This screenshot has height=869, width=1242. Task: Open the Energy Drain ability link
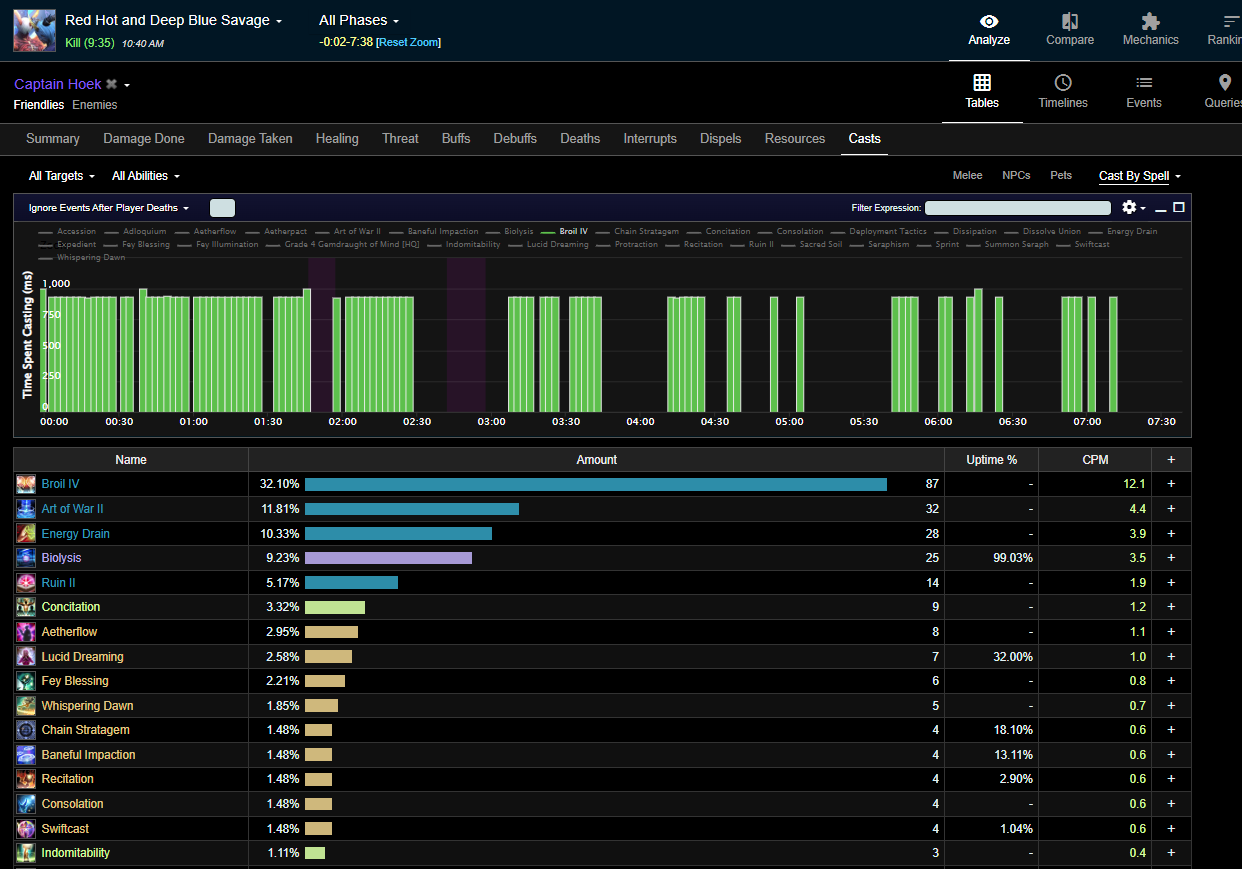click(75, 534)
